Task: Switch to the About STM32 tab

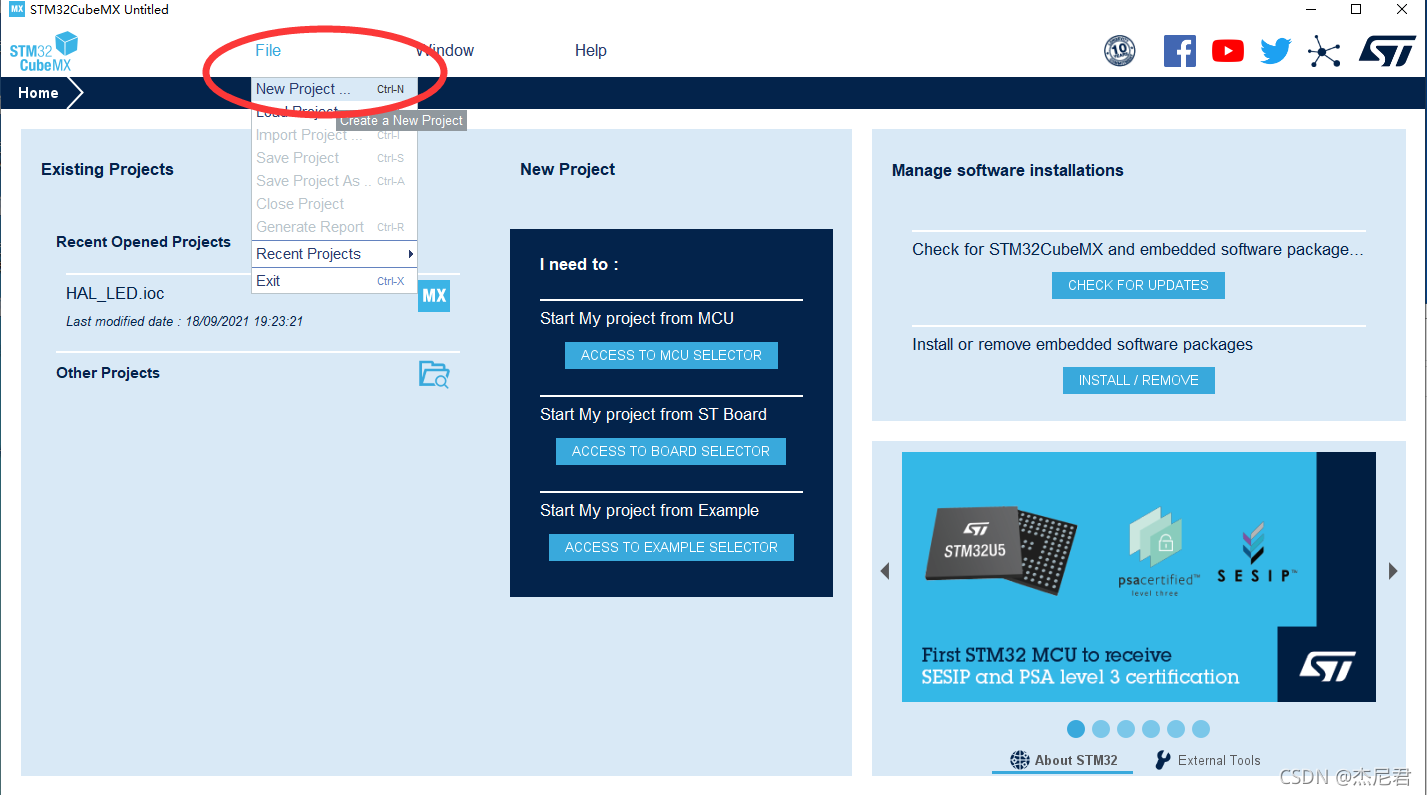Action: point(1063,760)
